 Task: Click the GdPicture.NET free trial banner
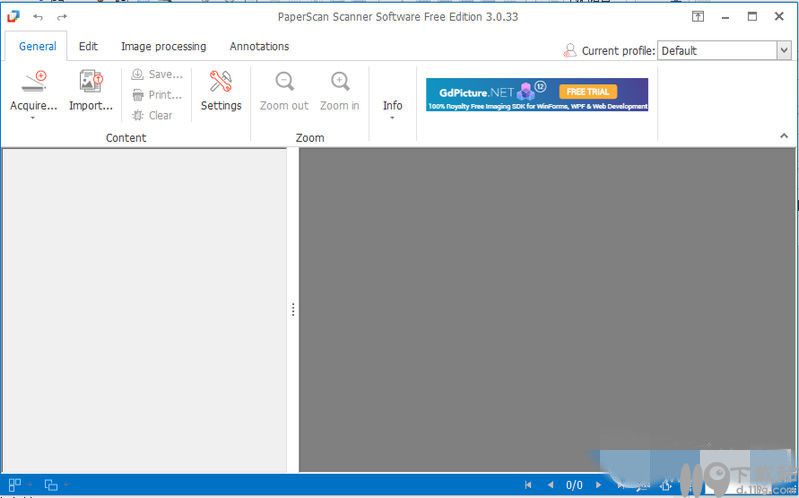click(537, 94)
